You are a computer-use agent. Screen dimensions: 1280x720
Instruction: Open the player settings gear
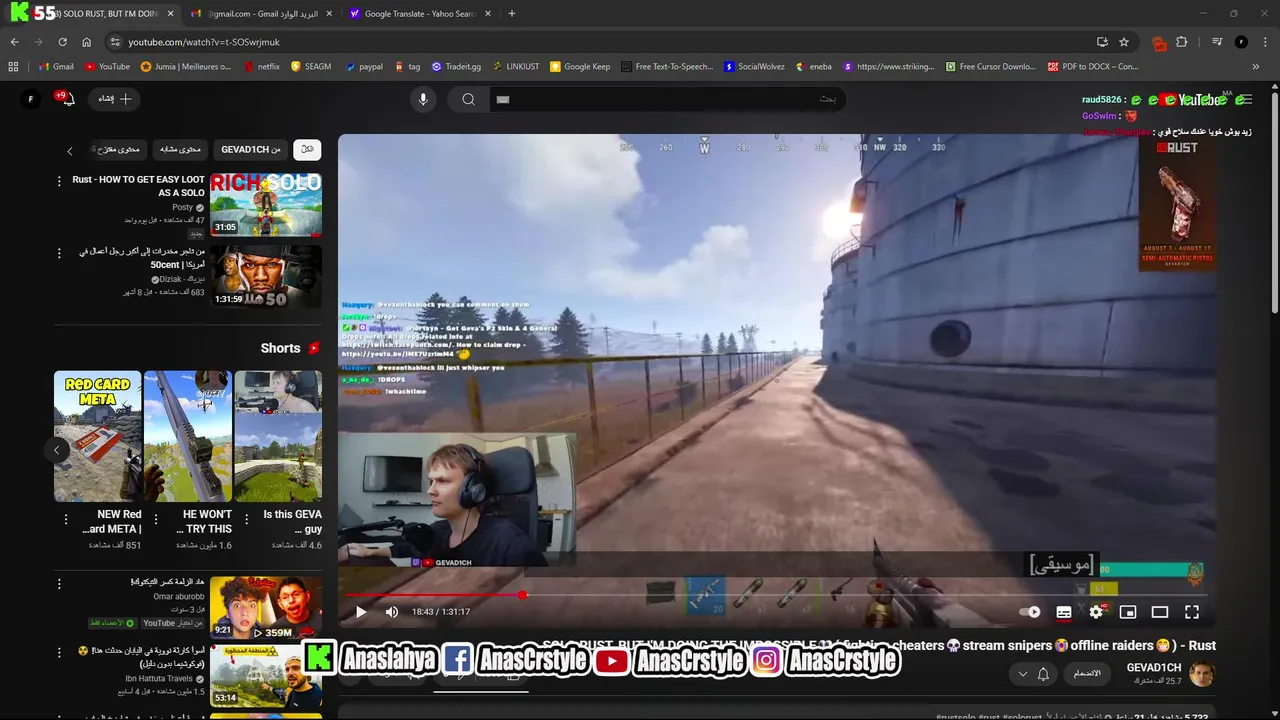[x=1096, y=612]
